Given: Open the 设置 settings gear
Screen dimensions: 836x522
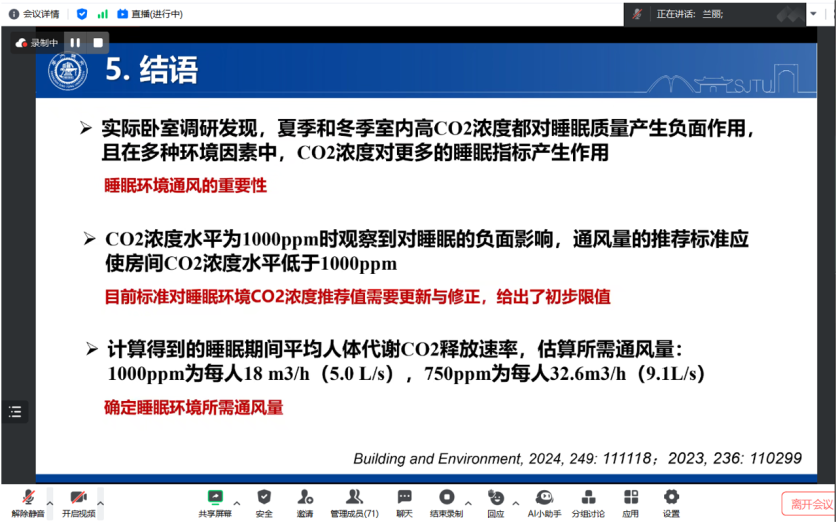Looking at the screenshot, I should tap(671, 500).
